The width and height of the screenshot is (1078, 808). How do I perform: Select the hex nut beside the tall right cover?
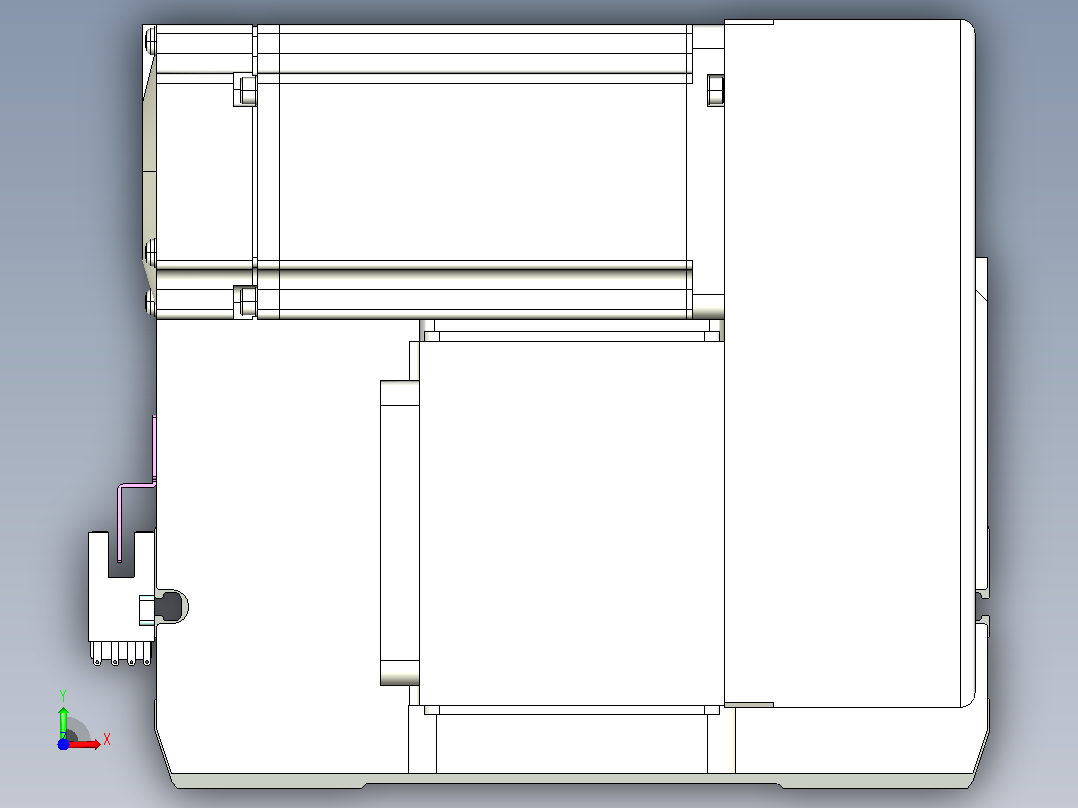coord(715,90)
